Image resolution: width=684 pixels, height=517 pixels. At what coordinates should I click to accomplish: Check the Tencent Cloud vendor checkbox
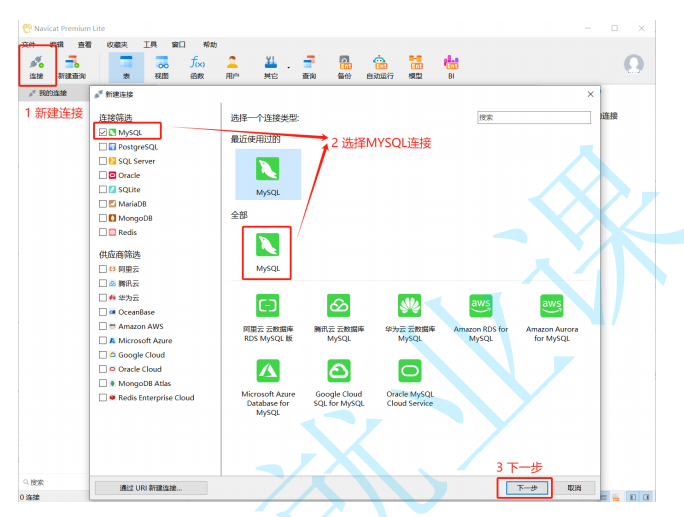coord(103,283)
